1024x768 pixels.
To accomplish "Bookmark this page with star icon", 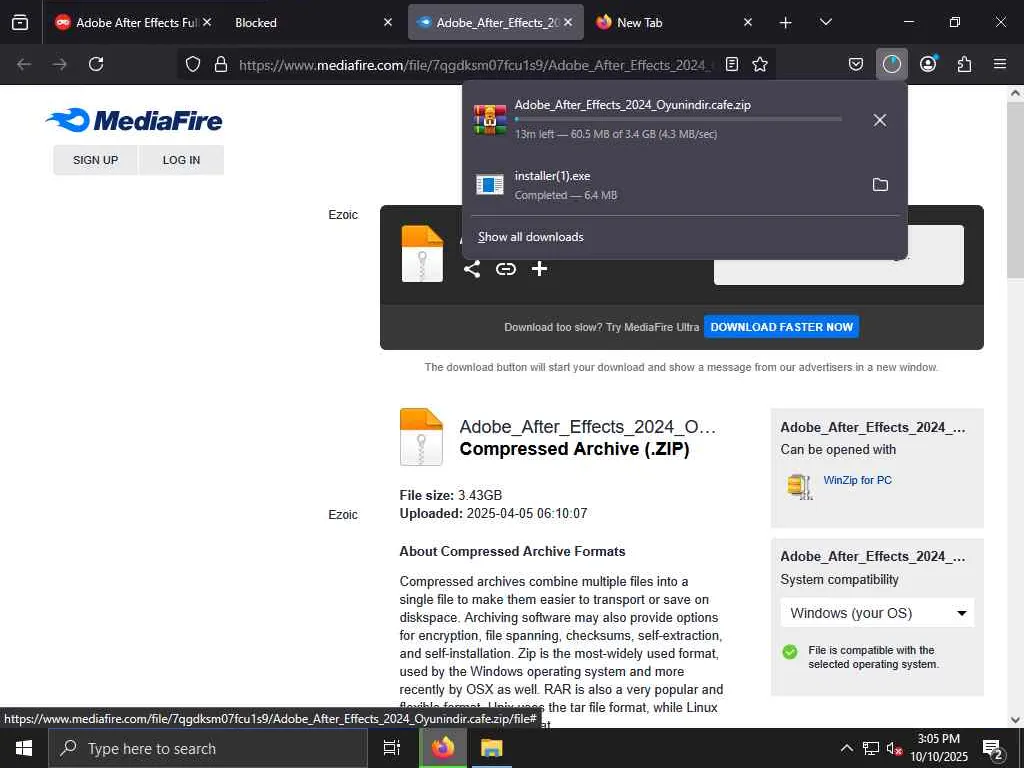I will pyautogui.click(x=760, y=64).
